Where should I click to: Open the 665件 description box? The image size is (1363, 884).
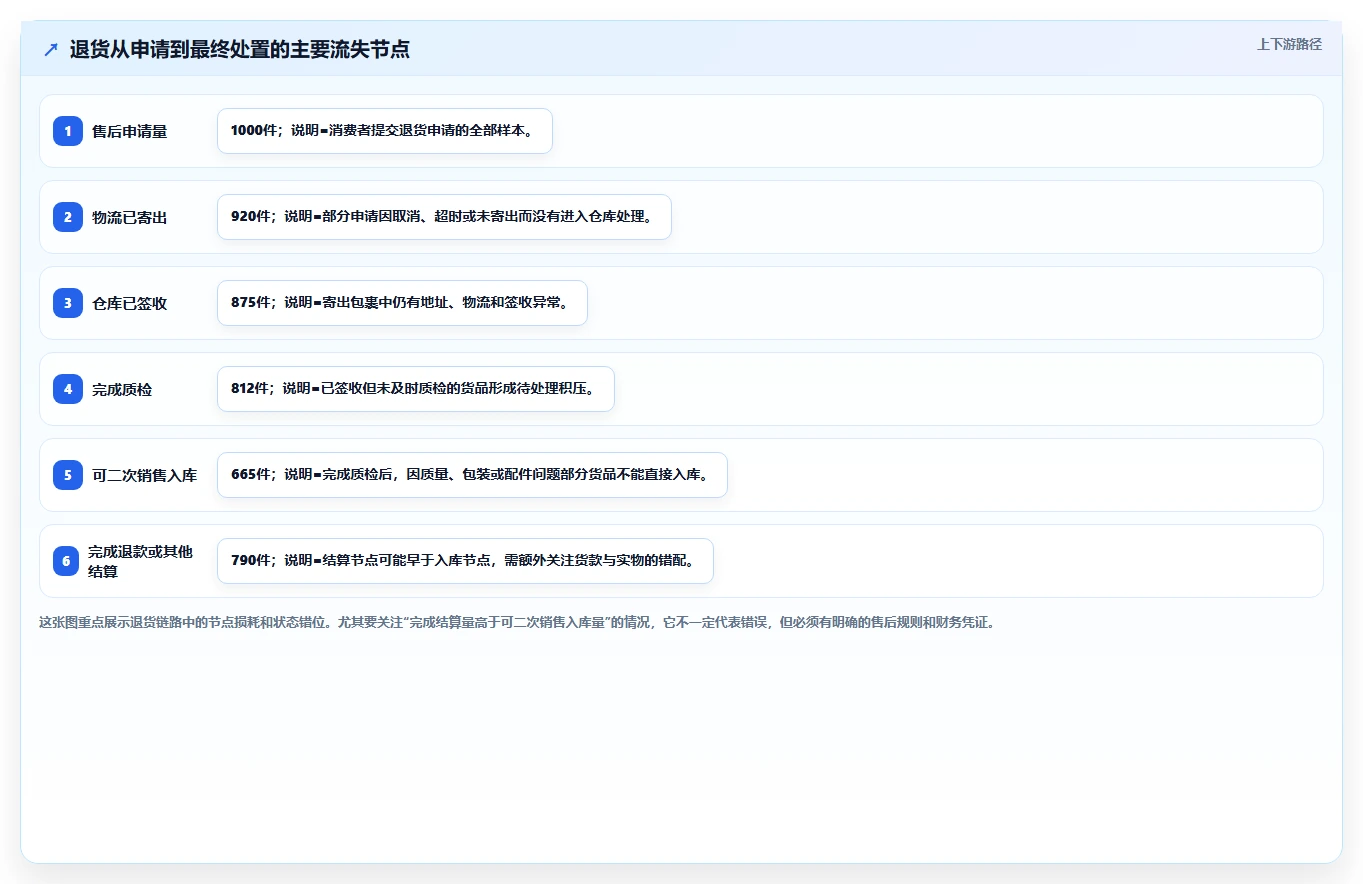click(x=472, y=475)
